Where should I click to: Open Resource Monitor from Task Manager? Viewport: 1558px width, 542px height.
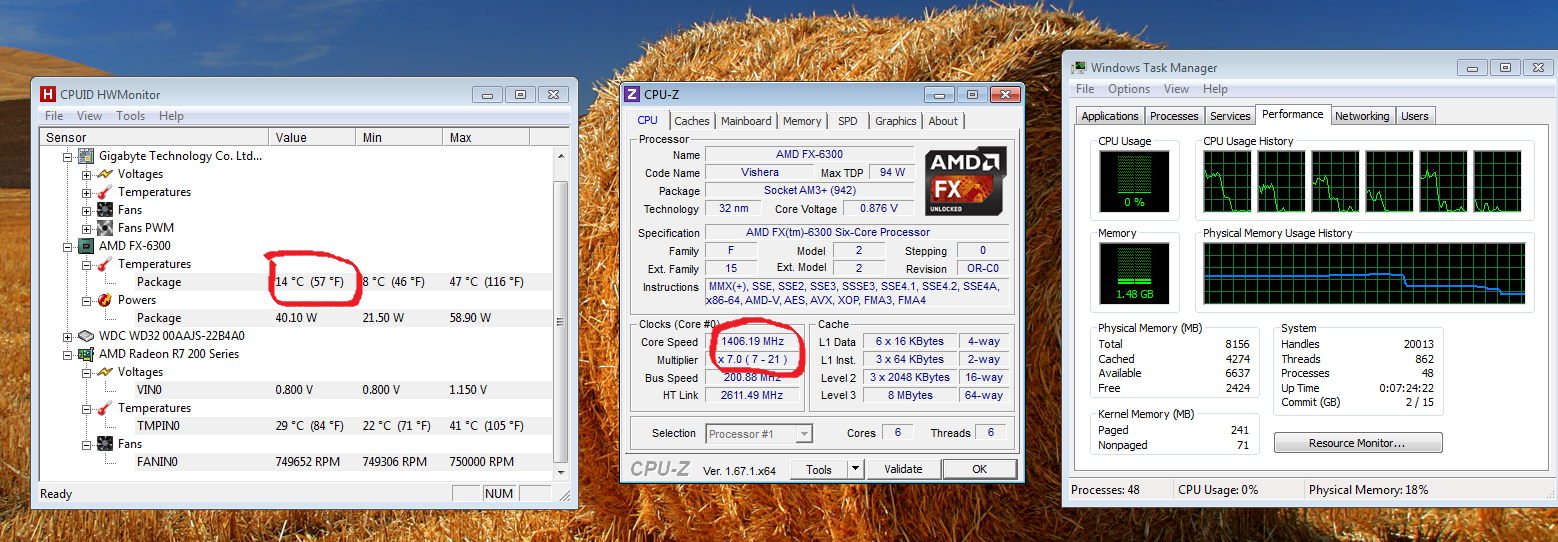(1358, 443)
